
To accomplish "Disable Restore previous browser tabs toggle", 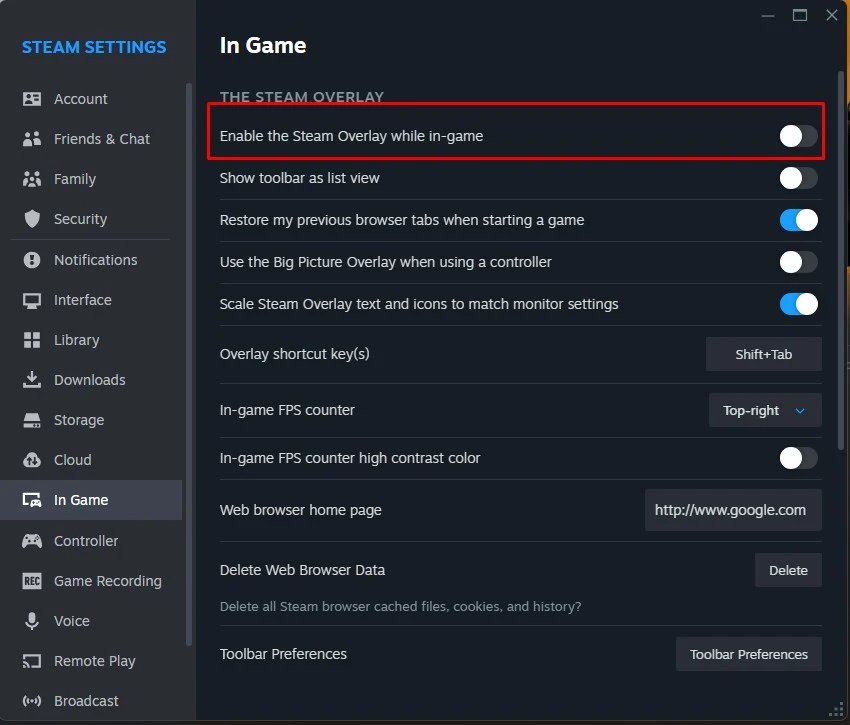I will (799, 220).
